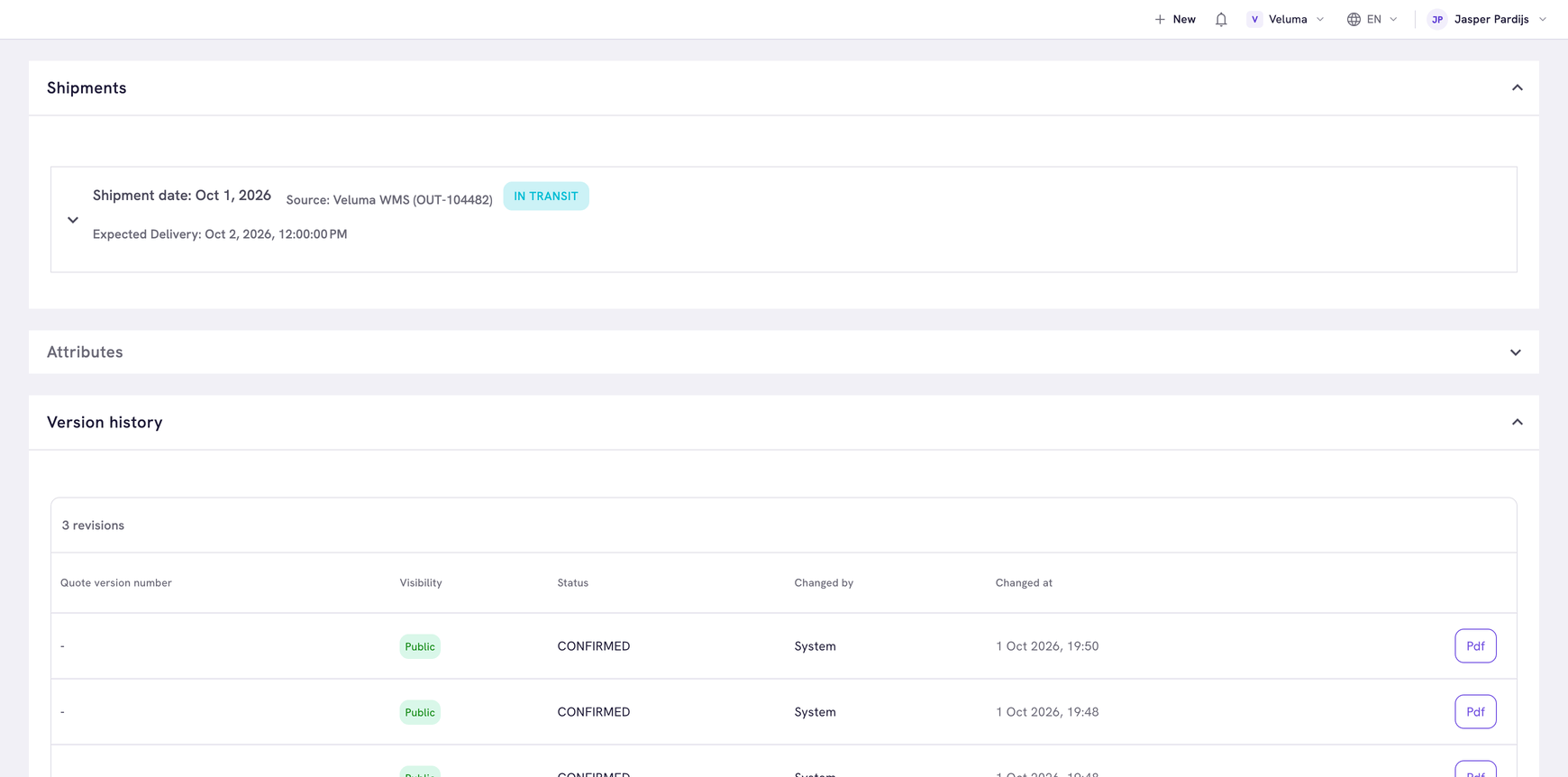Click System in the 19:50 row
The width and height of the screenshot is (1568, 777).
(x=816, y=646)
